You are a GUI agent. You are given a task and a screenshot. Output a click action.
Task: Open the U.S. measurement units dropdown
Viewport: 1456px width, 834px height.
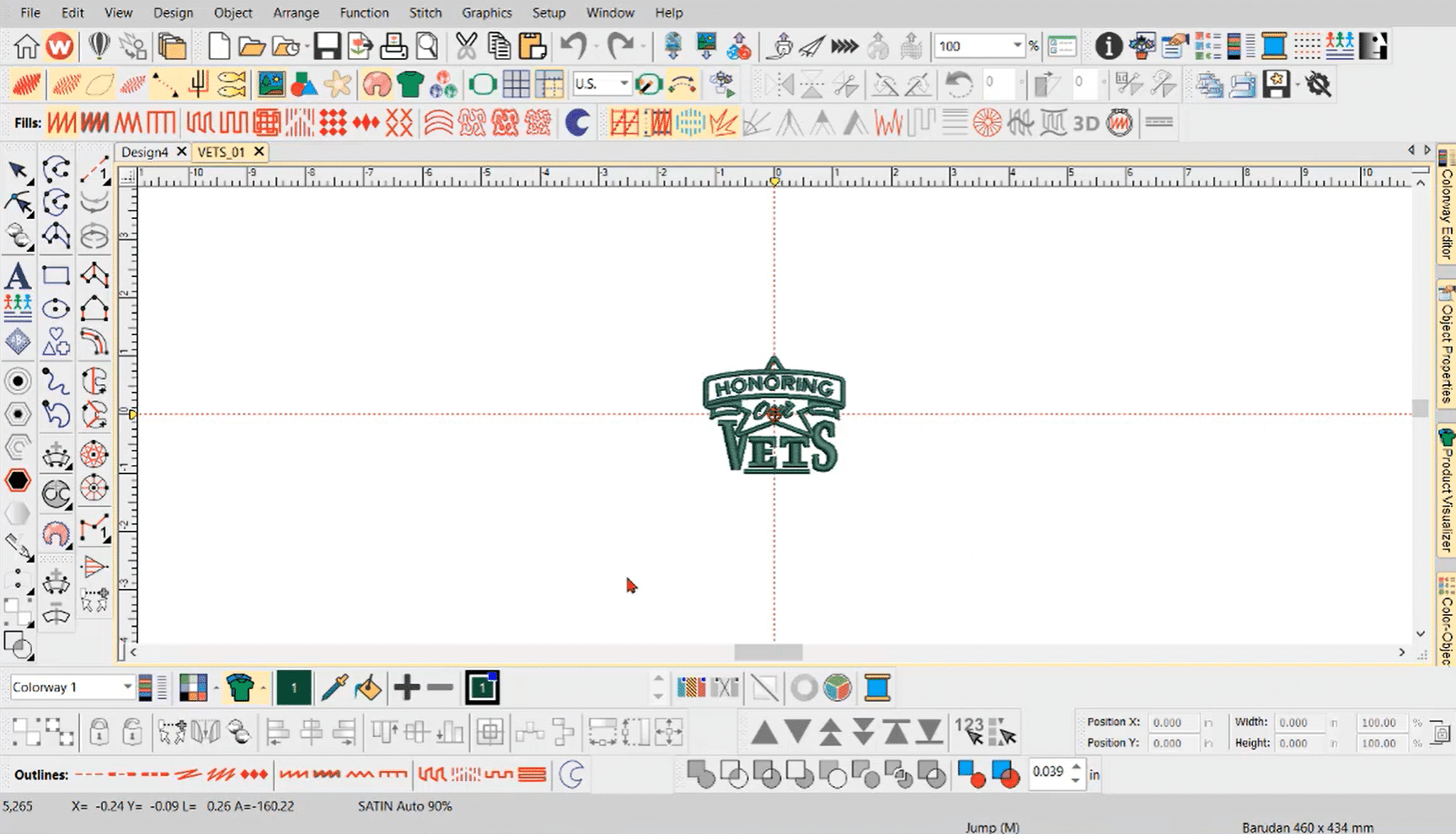pyautogui.click(x=624, y=83)
